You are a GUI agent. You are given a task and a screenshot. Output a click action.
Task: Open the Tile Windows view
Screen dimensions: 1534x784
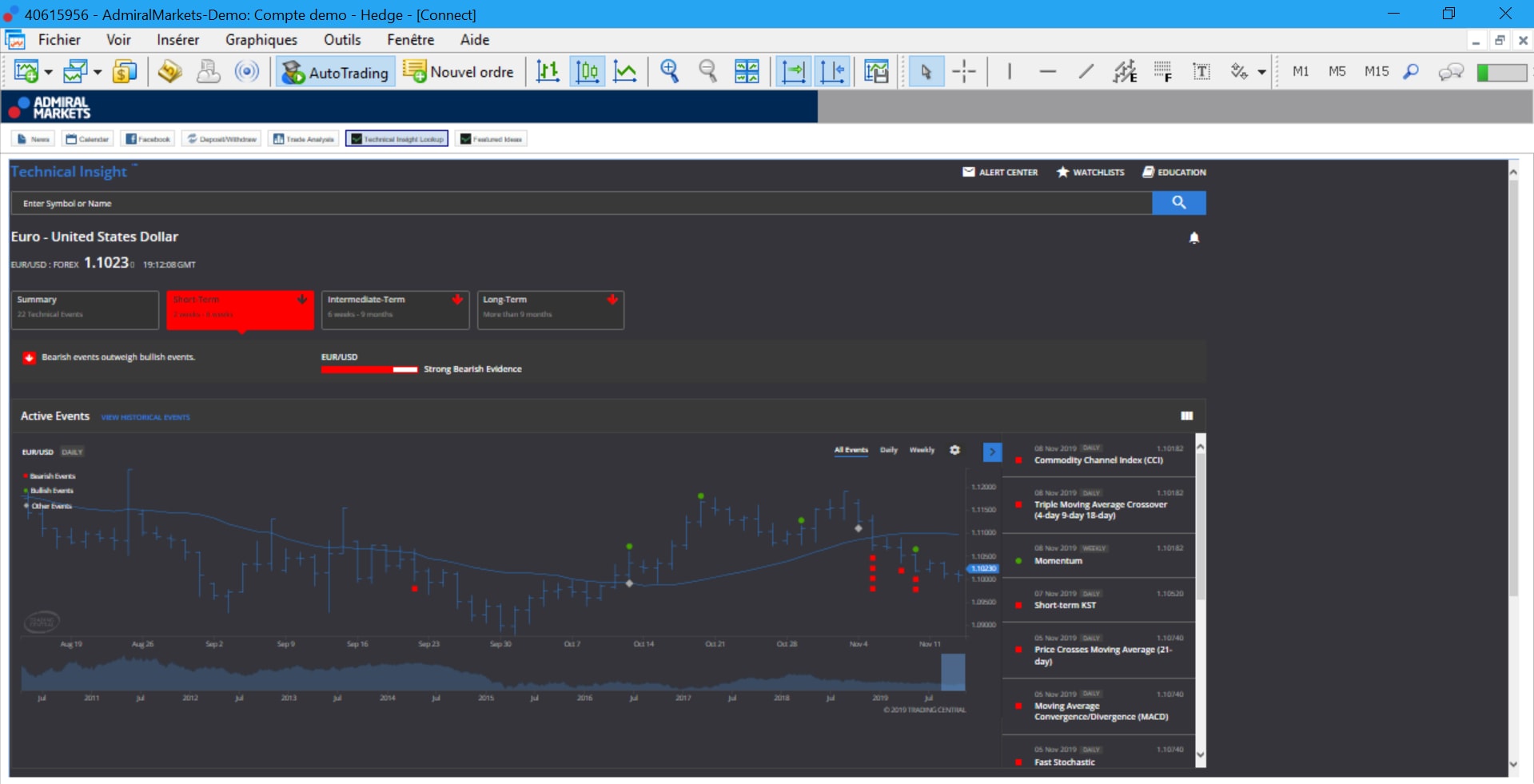(x=747, y=71)
